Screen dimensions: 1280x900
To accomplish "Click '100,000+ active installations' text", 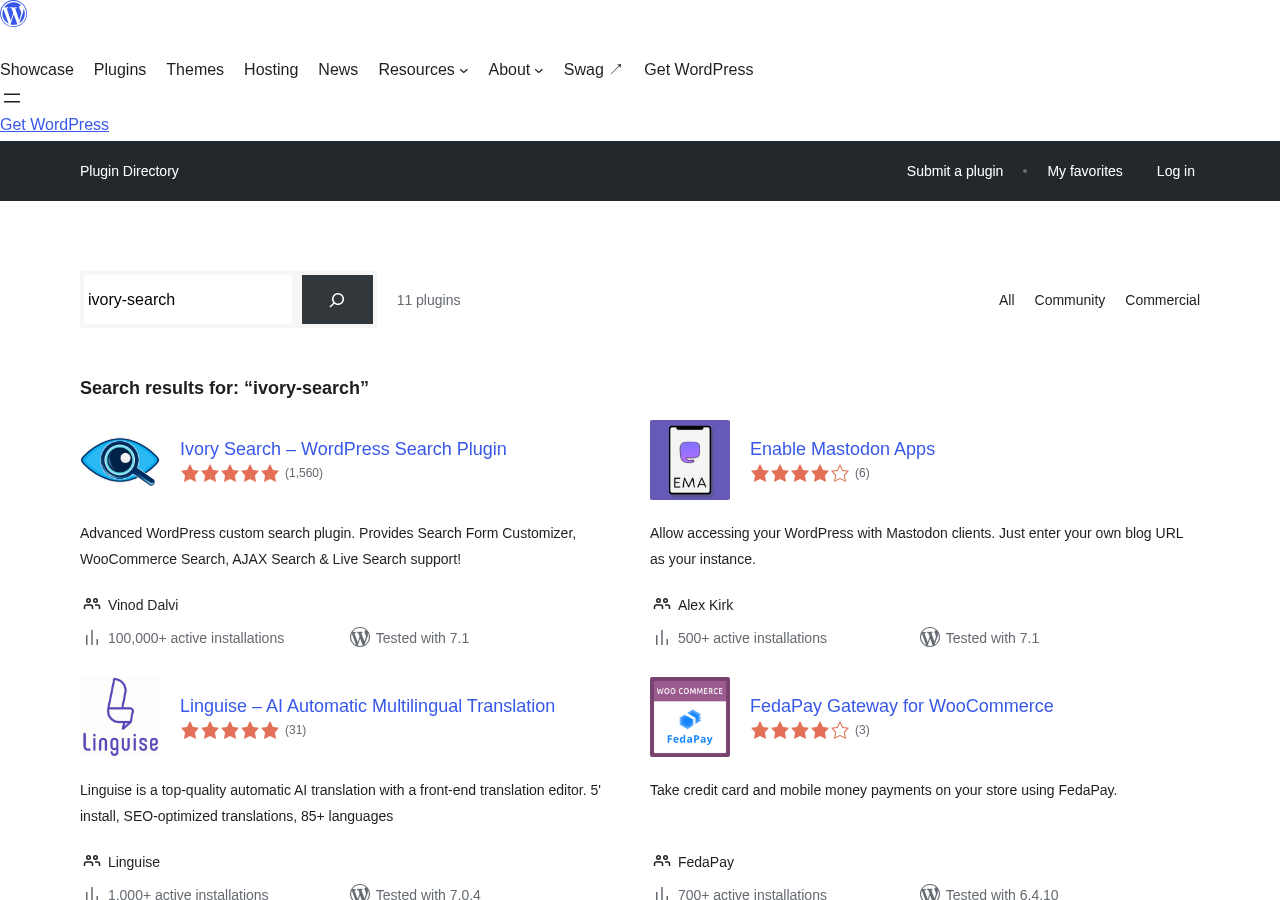I will [x=196, y=638].
